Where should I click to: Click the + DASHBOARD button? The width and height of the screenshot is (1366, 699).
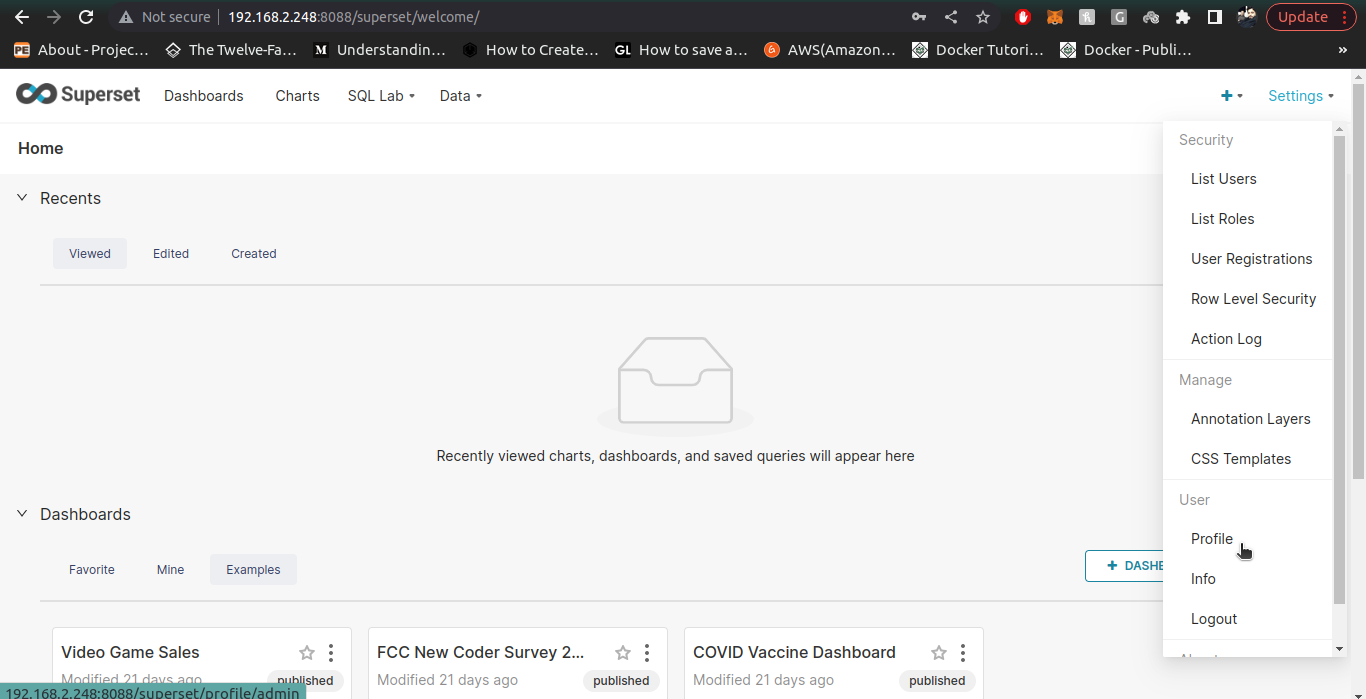(x=1137, y=565)
